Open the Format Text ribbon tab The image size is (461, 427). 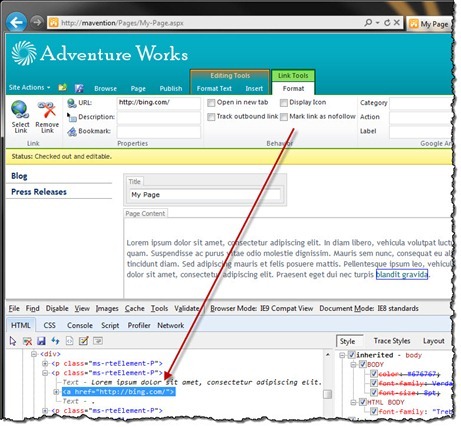(x=214, y=88)
